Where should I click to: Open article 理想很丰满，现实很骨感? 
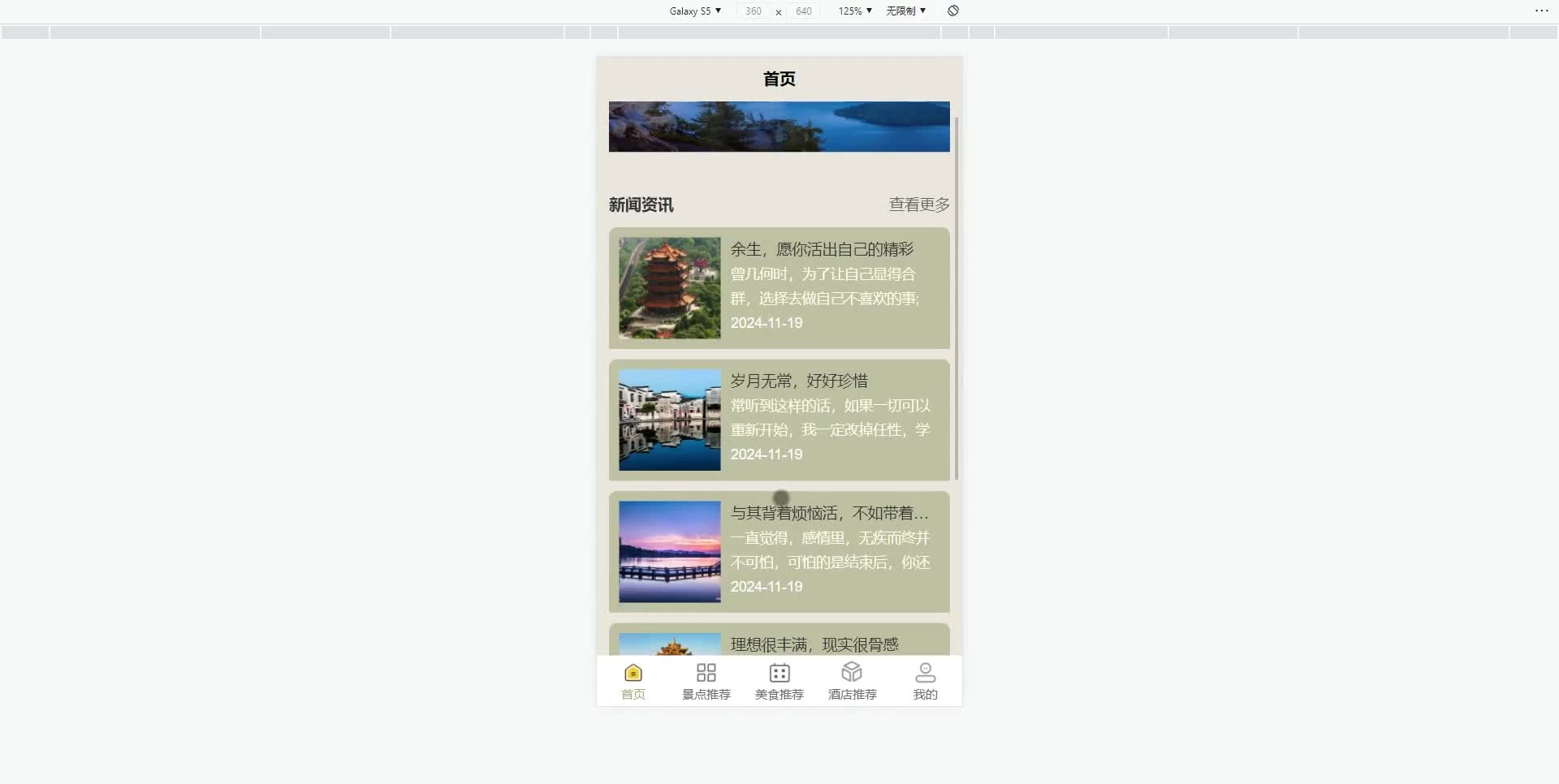click(x=814, y=644)
